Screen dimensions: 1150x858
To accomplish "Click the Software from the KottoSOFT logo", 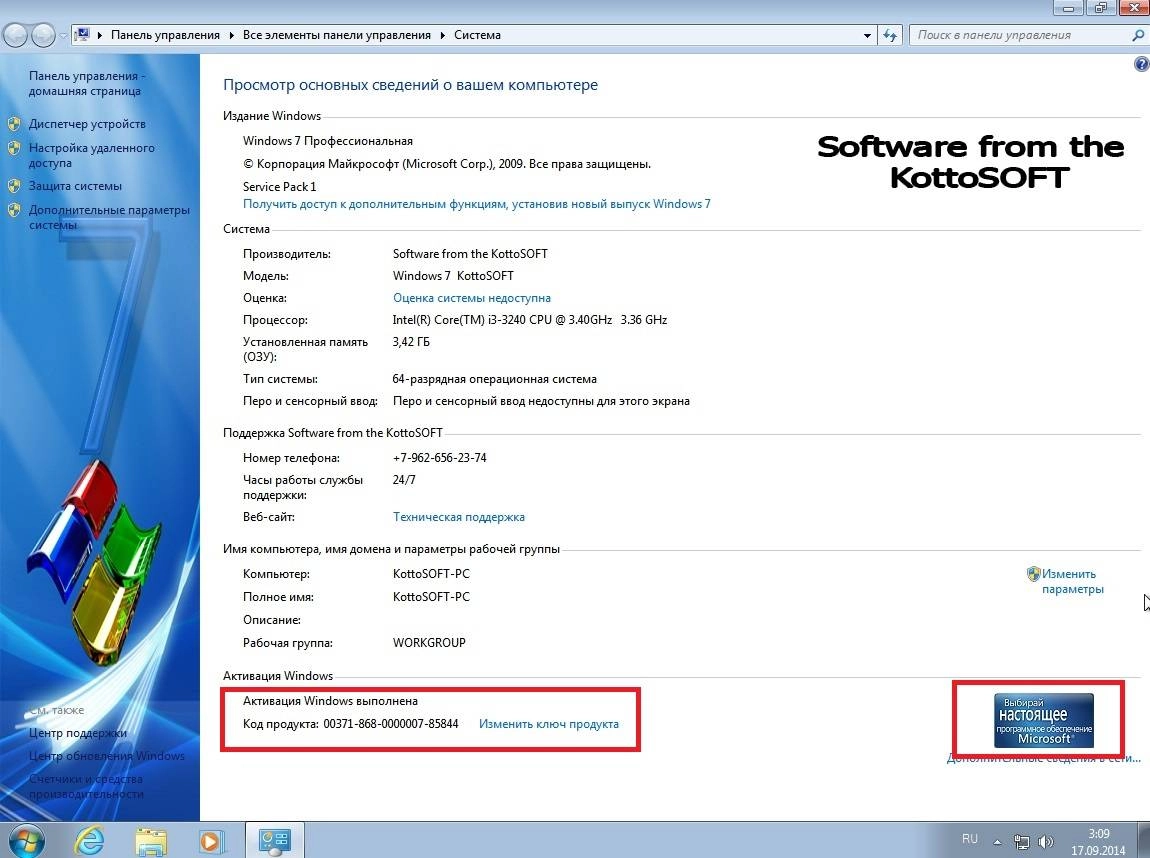I will point(970,161).
